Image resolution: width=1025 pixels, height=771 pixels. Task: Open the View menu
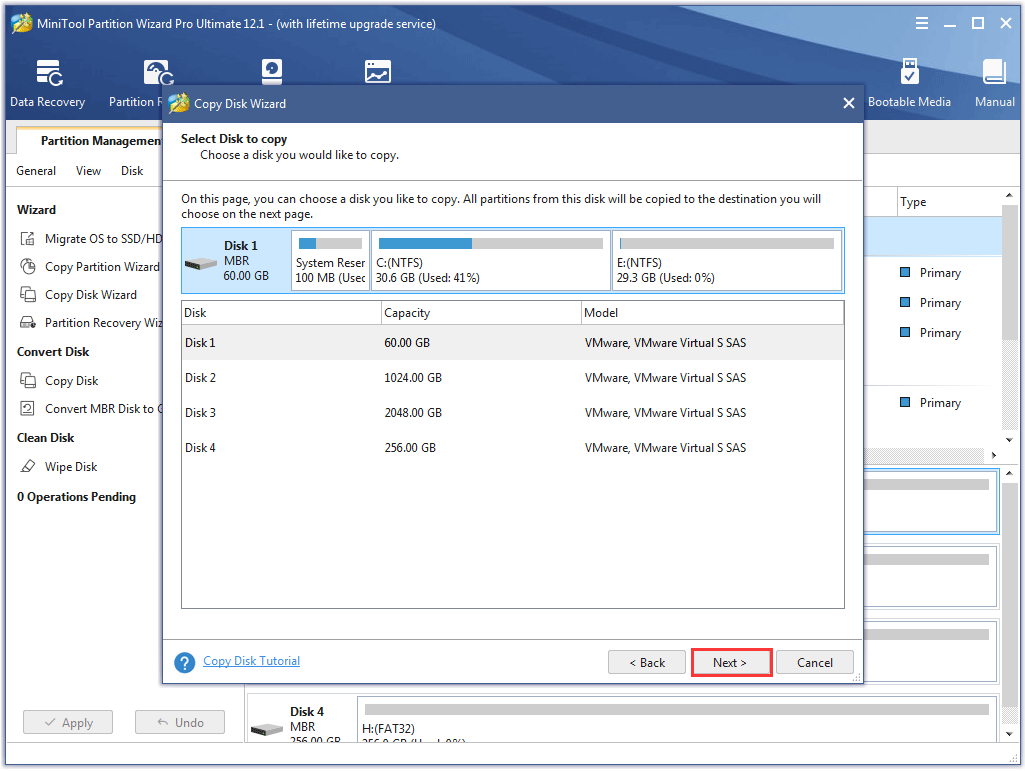tap(88, 171)
